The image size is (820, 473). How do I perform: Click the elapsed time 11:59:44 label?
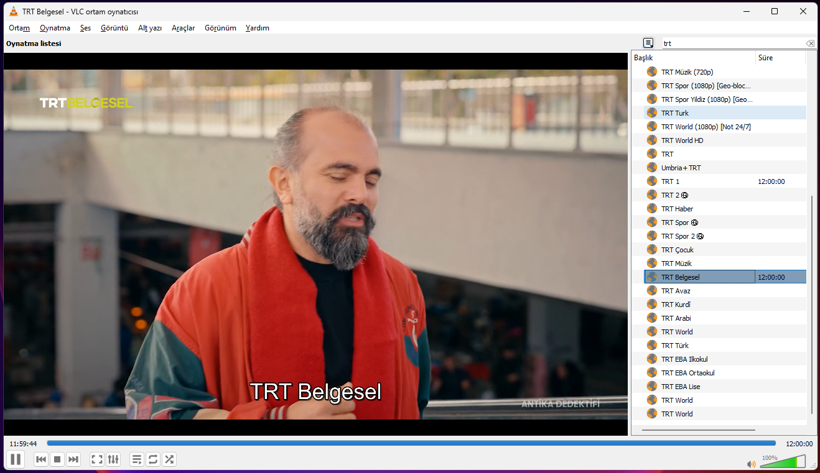click(x=23, y=444)
